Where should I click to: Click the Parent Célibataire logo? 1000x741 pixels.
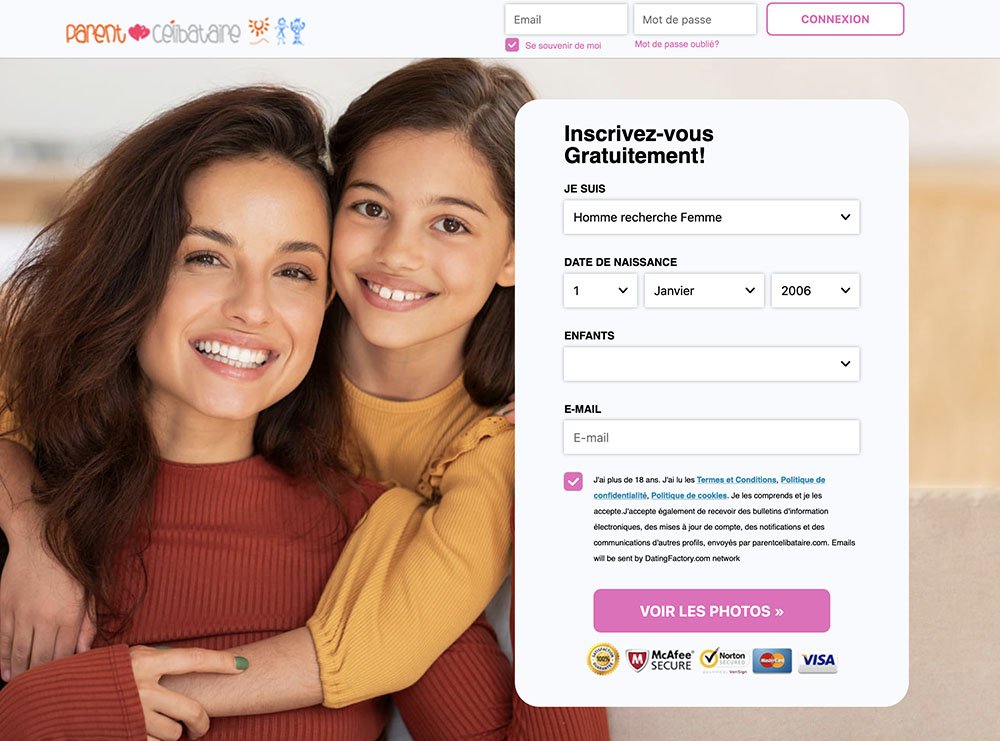tap(186, 31)
